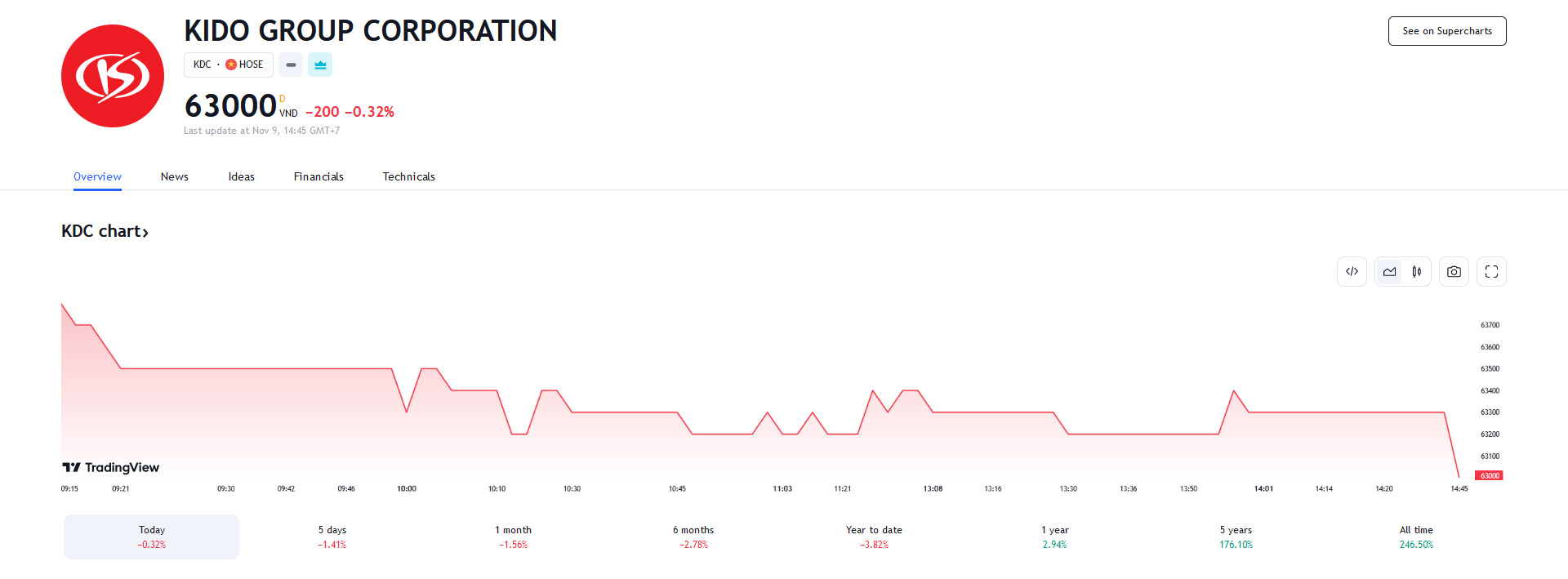Go to the Technicals tab
This screenshot has width=1568, height=579.
pos(408,176)
